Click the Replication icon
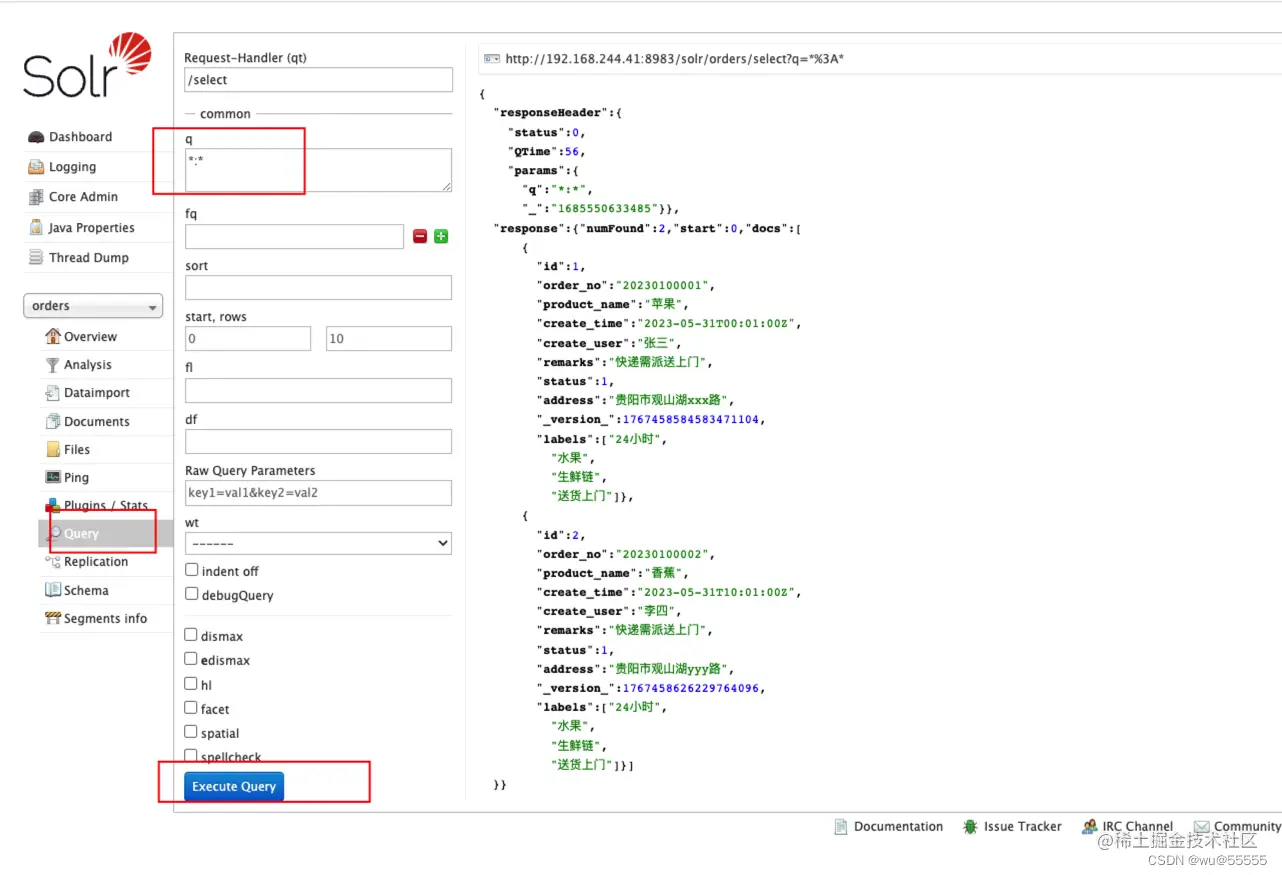This screenshot has height=875, width=1282. (x=53, y=562)
